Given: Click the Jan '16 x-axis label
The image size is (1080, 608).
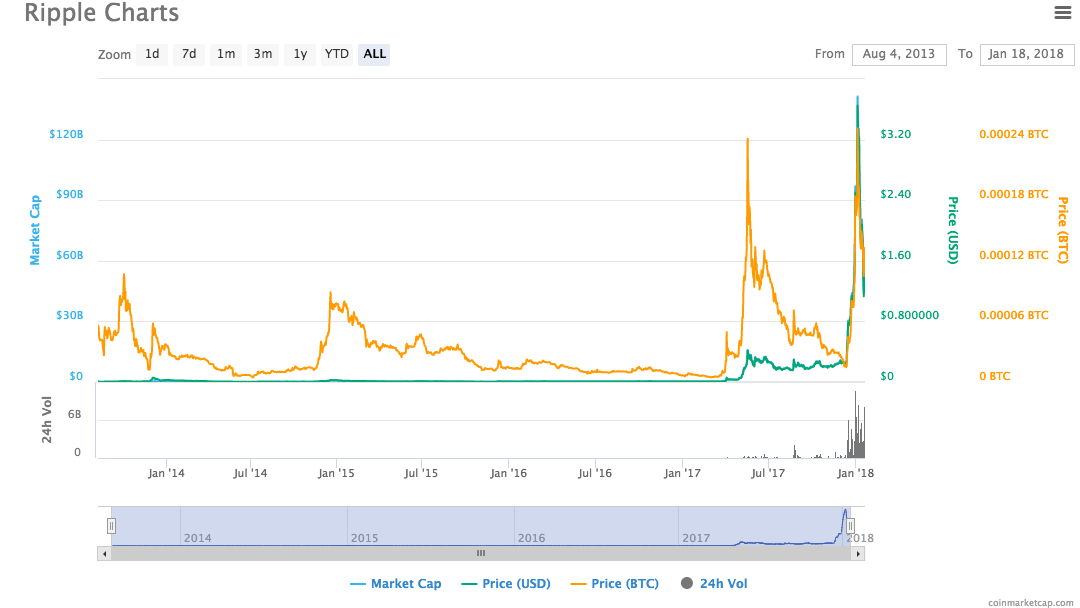Looking at the screenshot, I should point(508,473).
